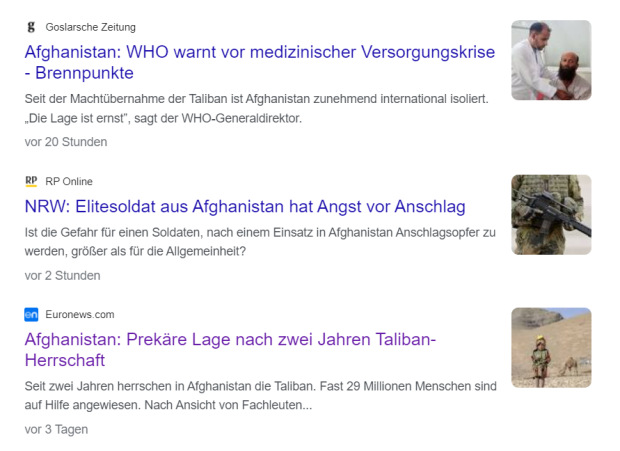
Task: Click the snippet about Machtübernahme der Taliban
Action: (x=257, y=108)
